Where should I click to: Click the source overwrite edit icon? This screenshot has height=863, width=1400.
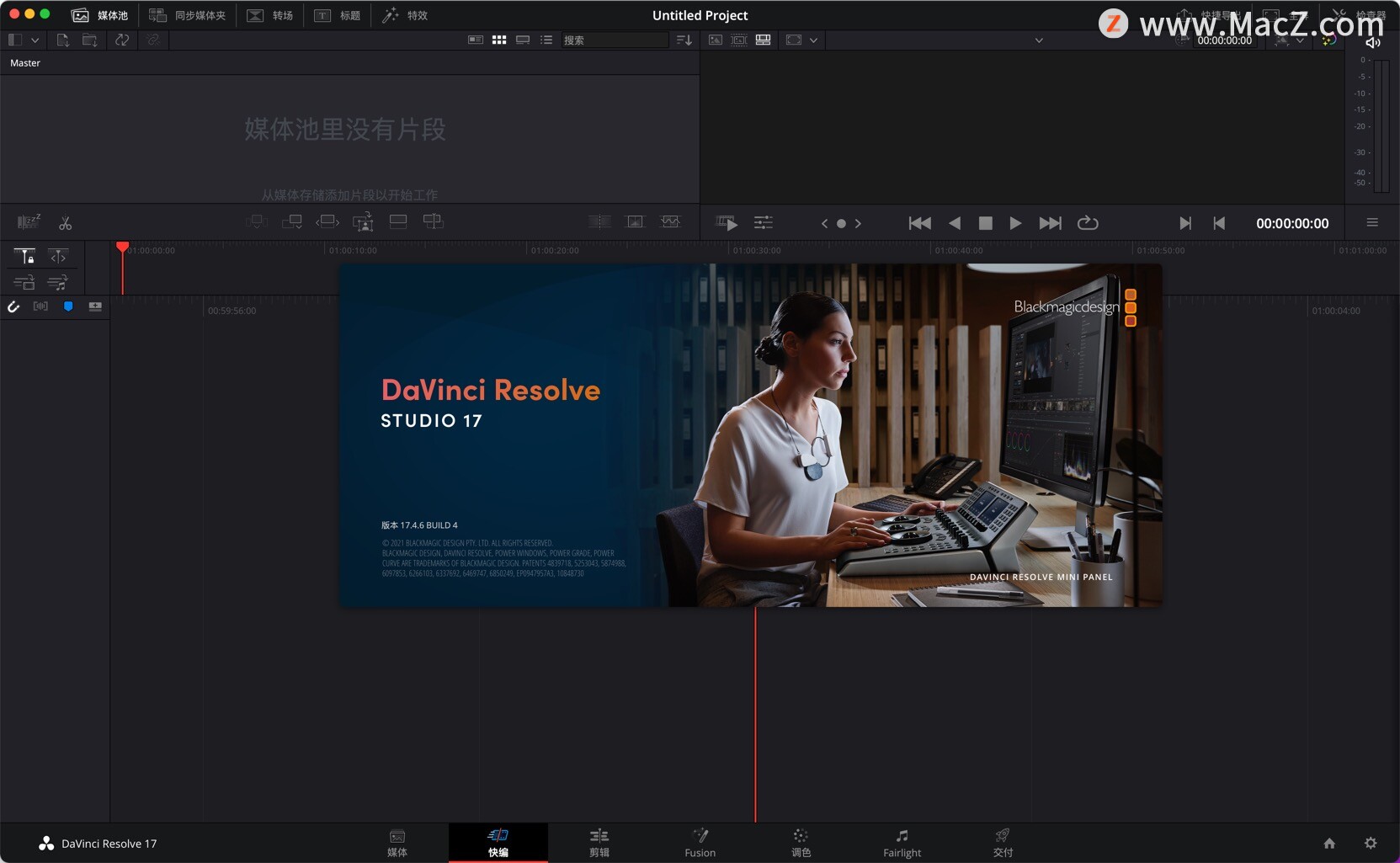tap(434, 221)
